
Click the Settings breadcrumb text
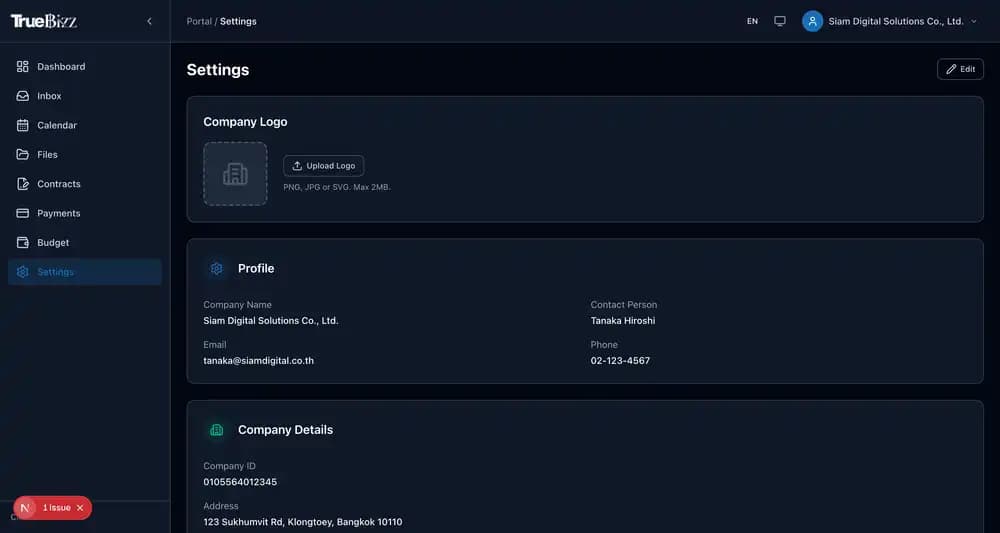(x=239, y=21)
